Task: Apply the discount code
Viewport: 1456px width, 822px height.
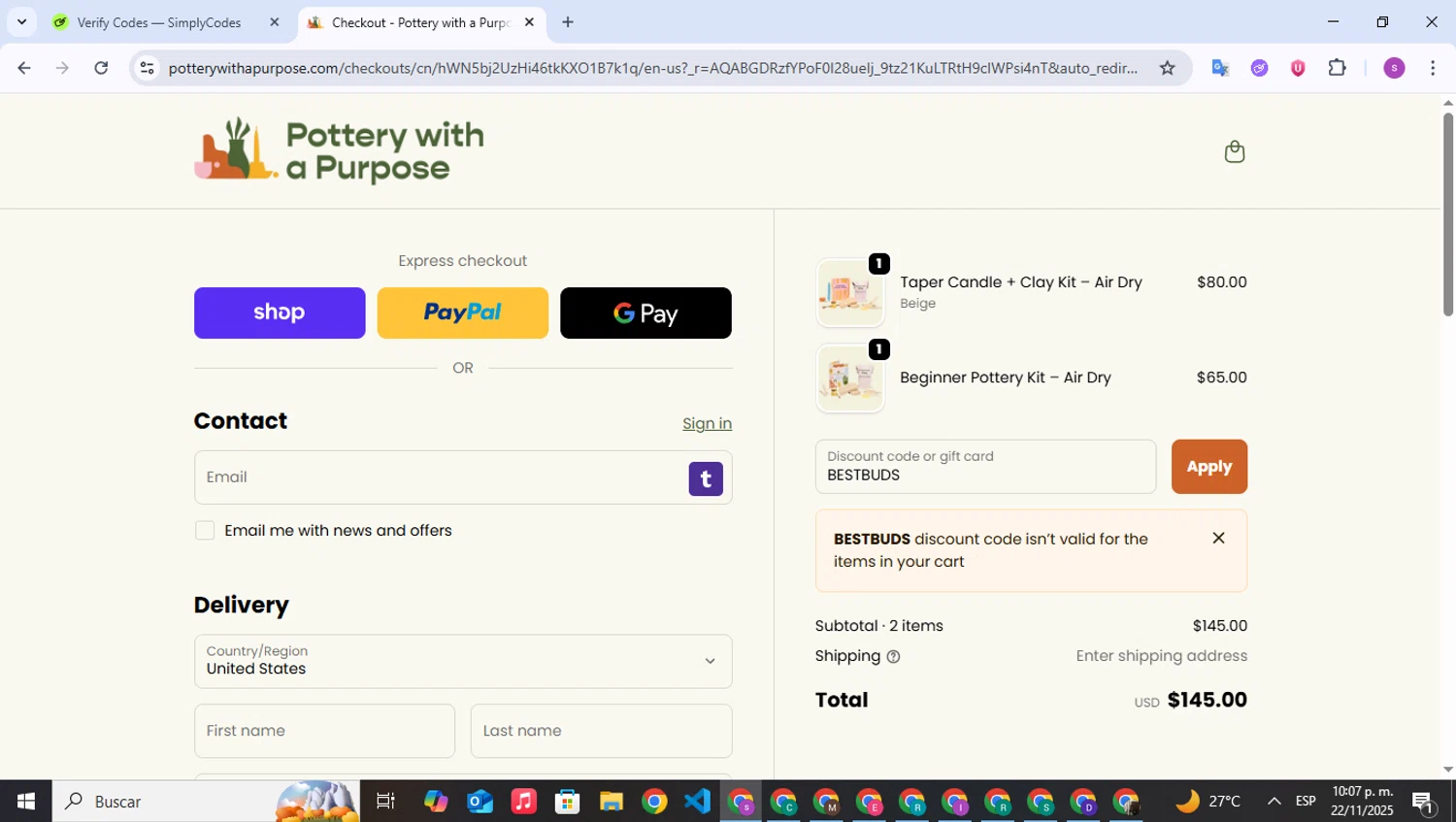Action: tap(1208, 467)
